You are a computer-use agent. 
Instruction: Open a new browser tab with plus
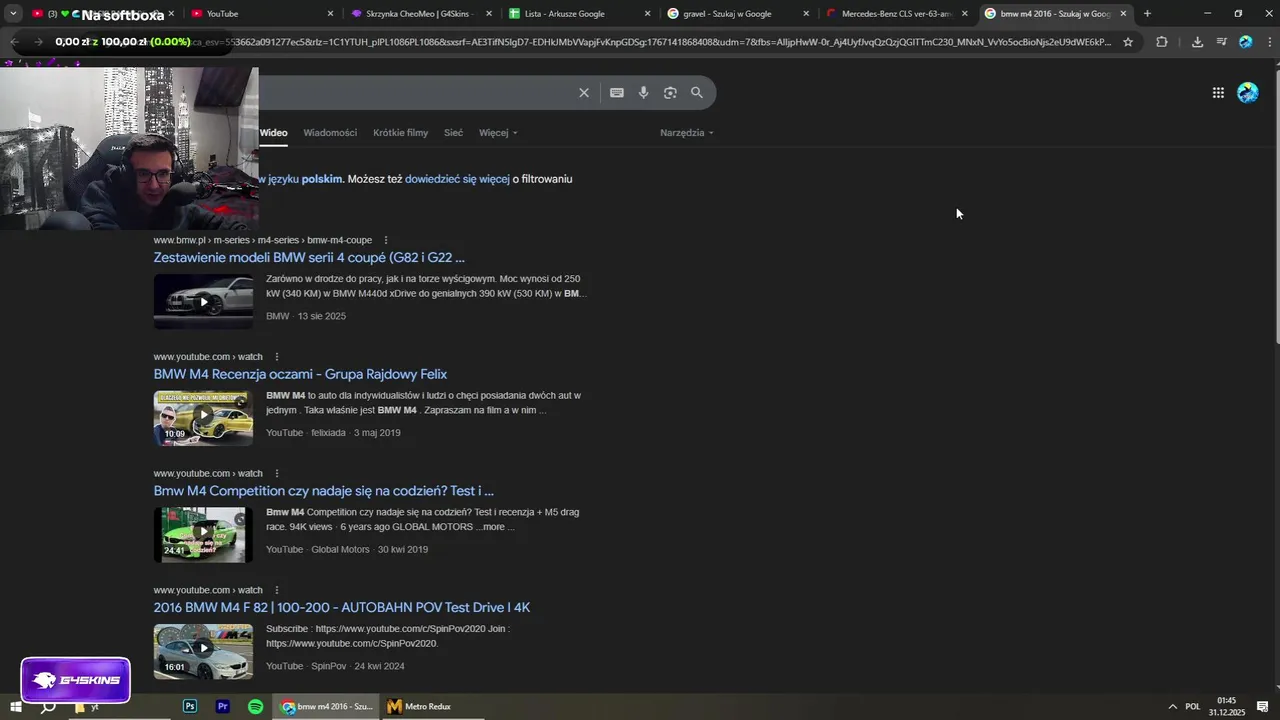(1147, 14)
